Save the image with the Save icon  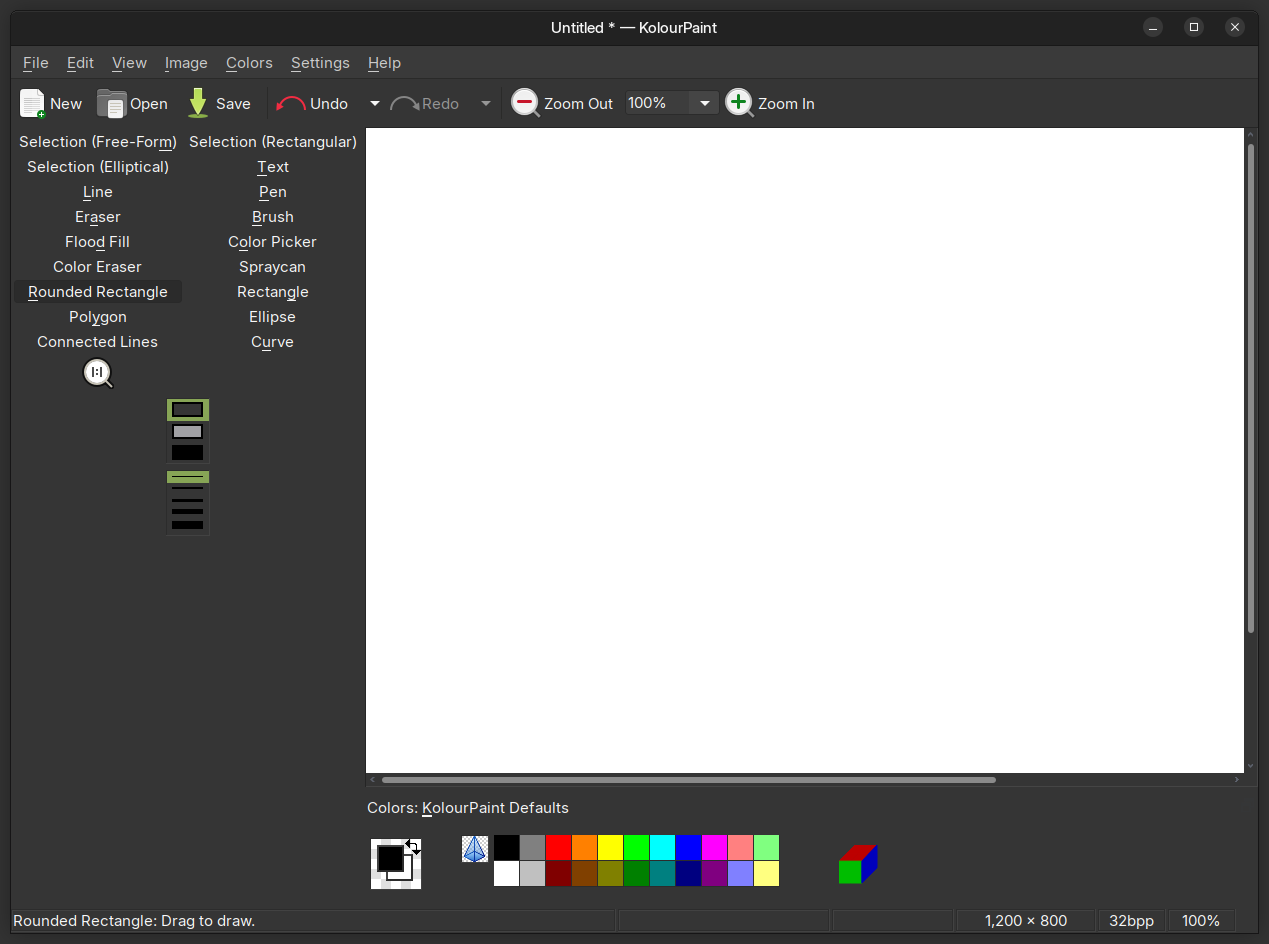(x=198, y=103)
